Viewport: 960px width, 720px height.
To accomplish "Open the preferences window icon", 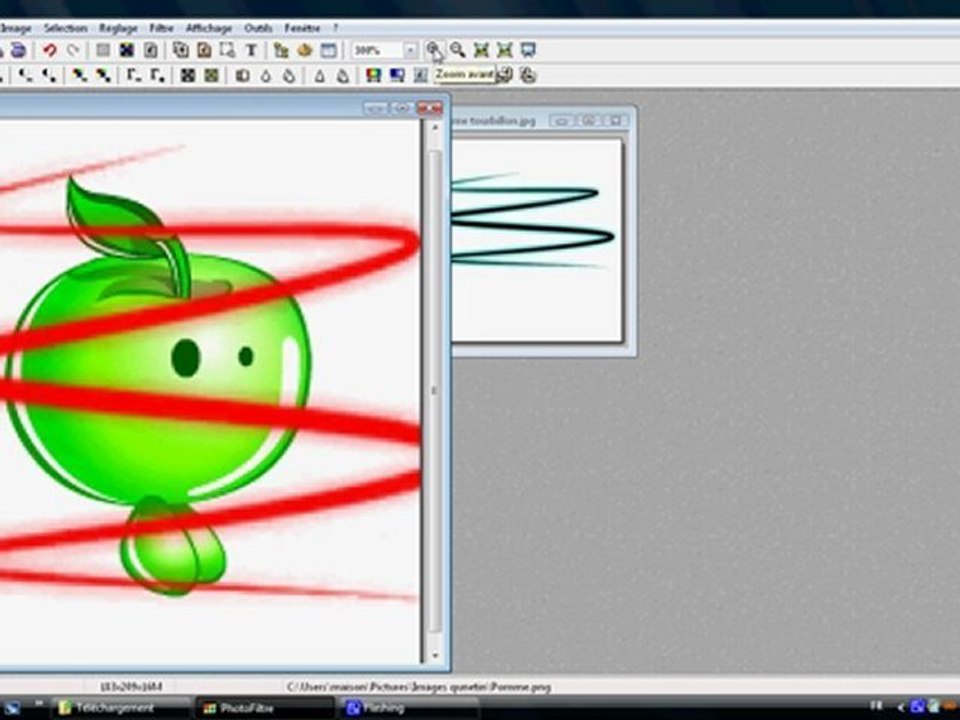I will 329,50.
